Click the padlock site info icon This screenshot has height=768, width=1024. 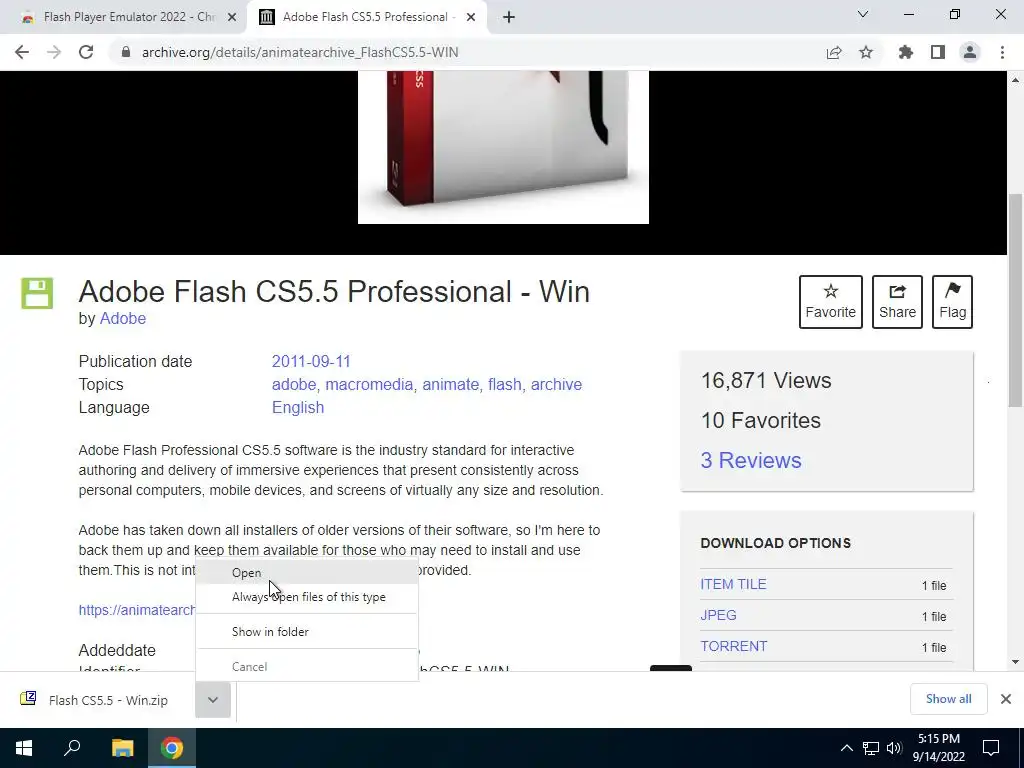126,52
